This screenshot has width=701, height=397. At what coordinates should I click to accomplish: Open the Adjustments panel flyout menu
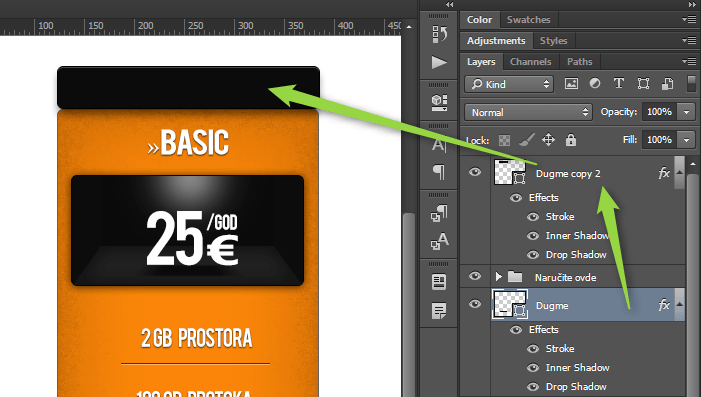coord(689,40)
